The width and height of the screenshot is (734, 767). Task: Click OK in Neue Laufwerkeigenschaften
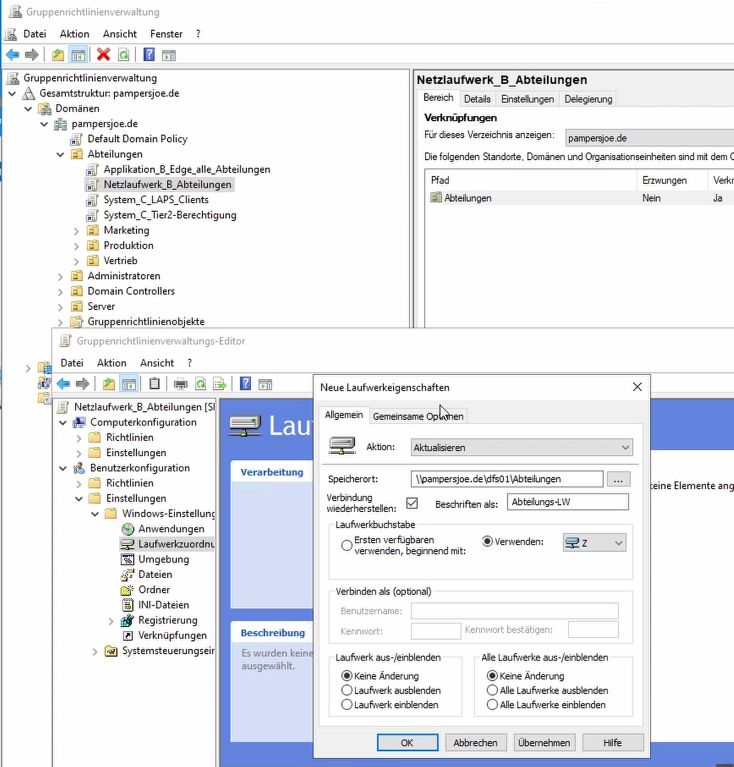click(407, 743)
